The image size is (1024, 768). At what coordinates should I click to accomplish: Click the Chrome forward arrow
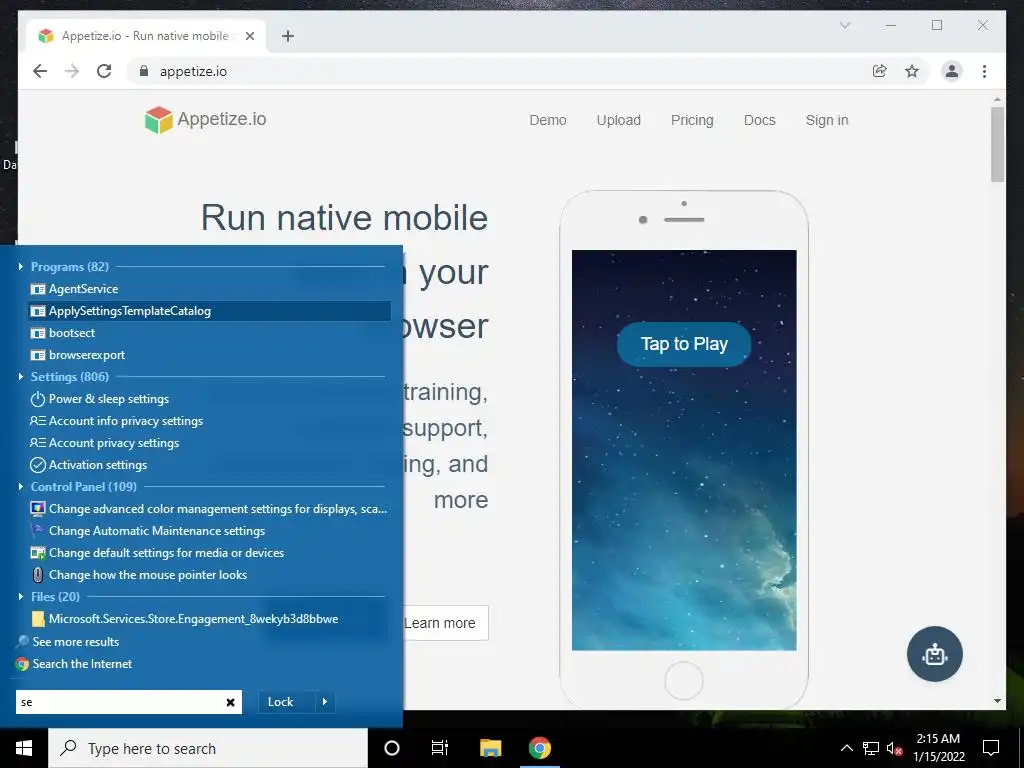pos(72,71)
